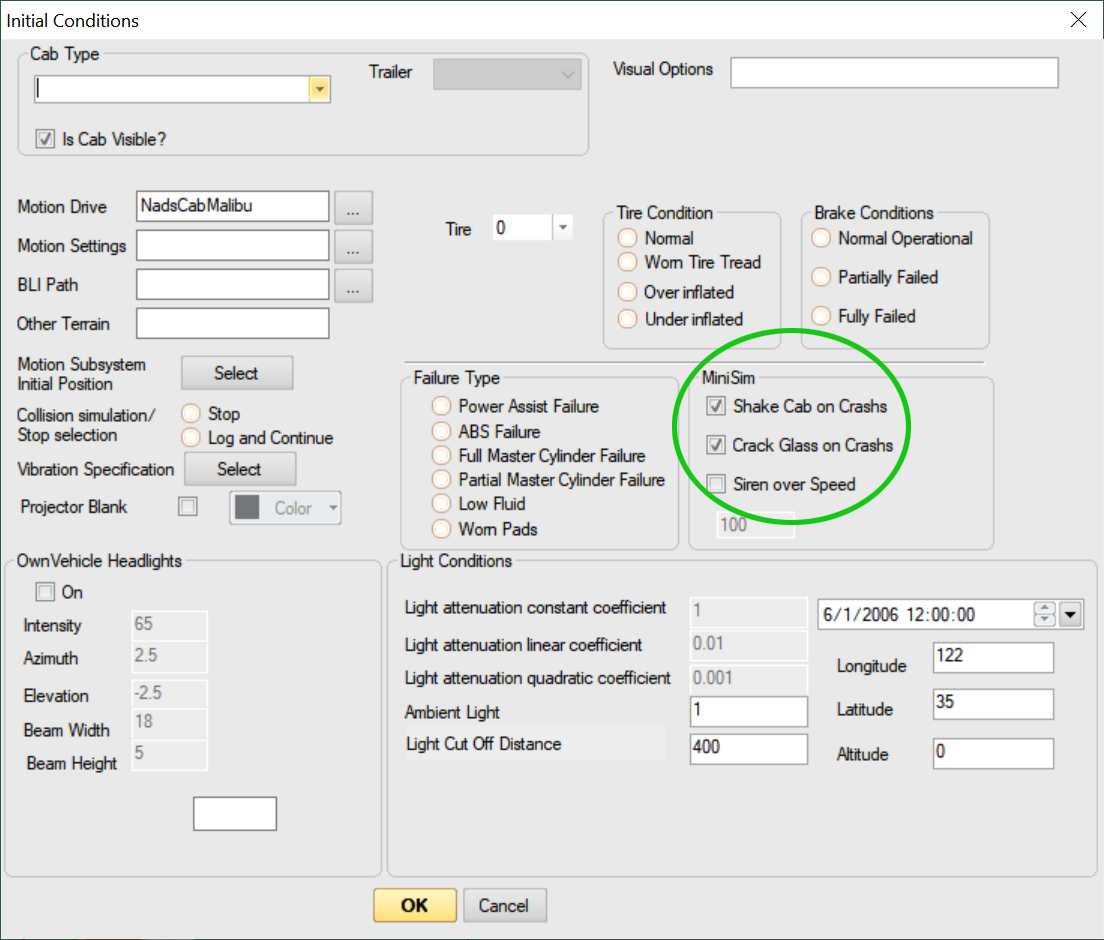Select ABS Failure type
This screenshot has width=1104, height=940.
pos(441,431)
